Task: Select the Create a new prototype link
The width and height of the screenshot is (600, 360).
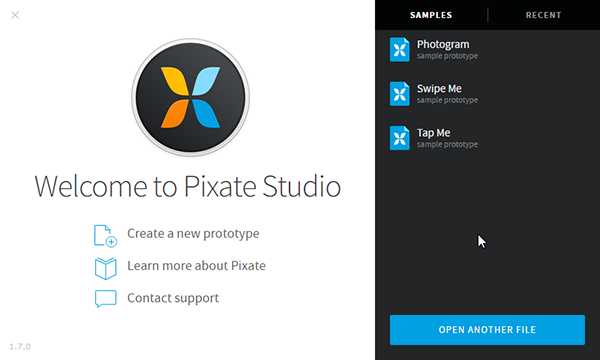Action: tap(193, 234)
